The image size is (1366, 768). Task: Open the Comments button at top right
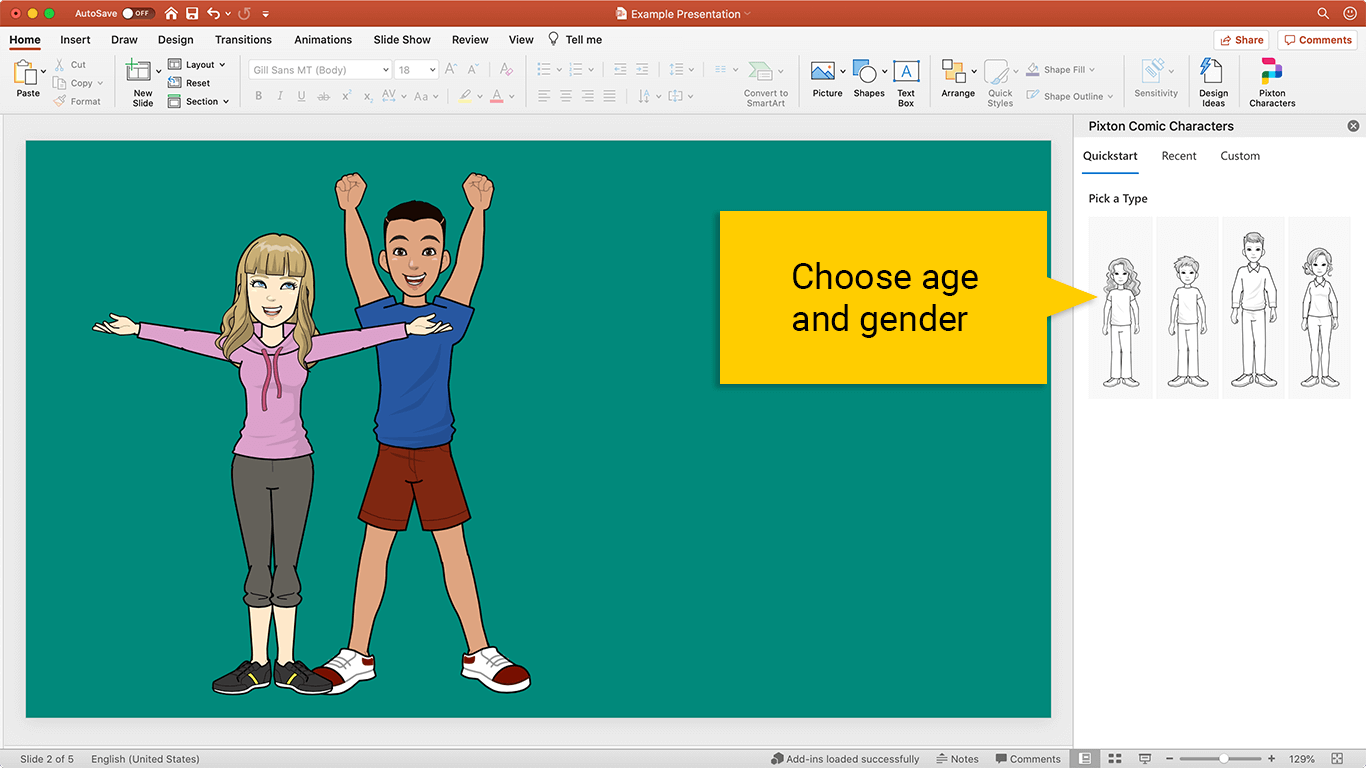(1317, 40)
